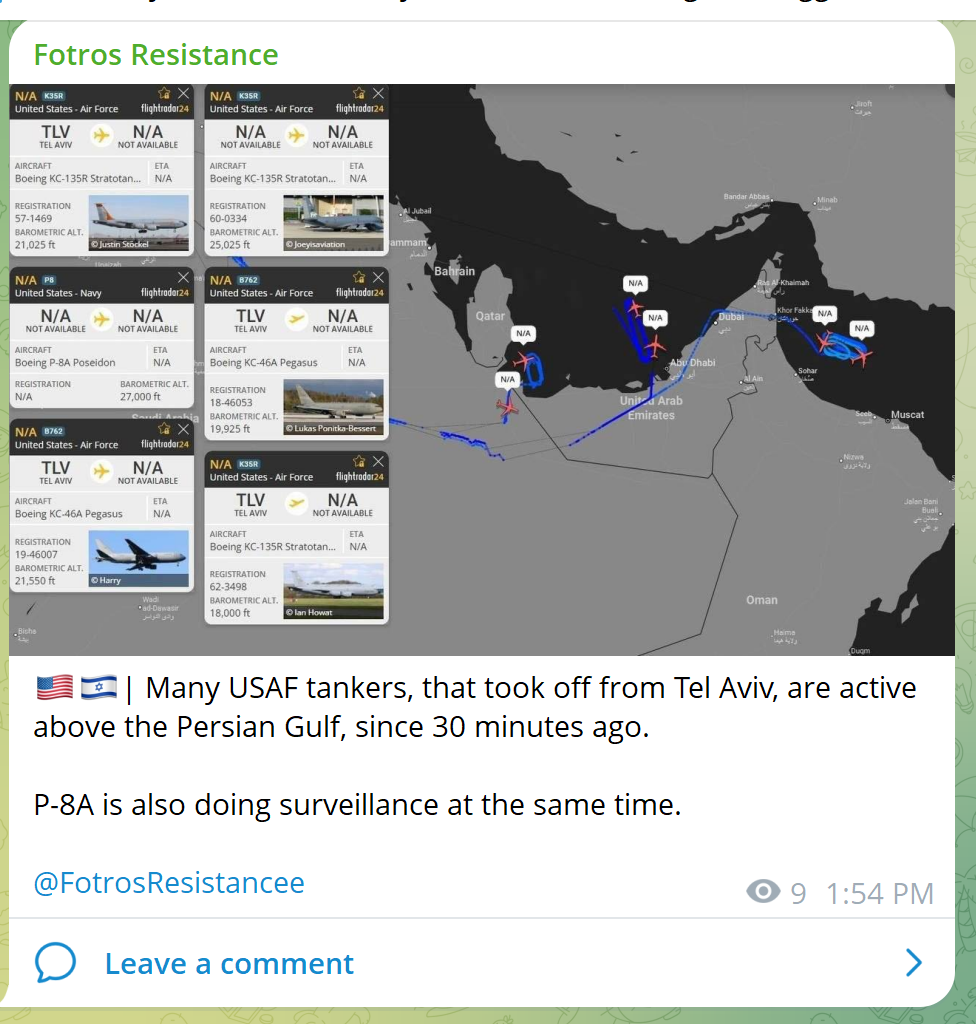Close the 57-1469 KC-135R flight card
The height and width of the screenshot is (1024, 976).
click(x=184, y=93)
